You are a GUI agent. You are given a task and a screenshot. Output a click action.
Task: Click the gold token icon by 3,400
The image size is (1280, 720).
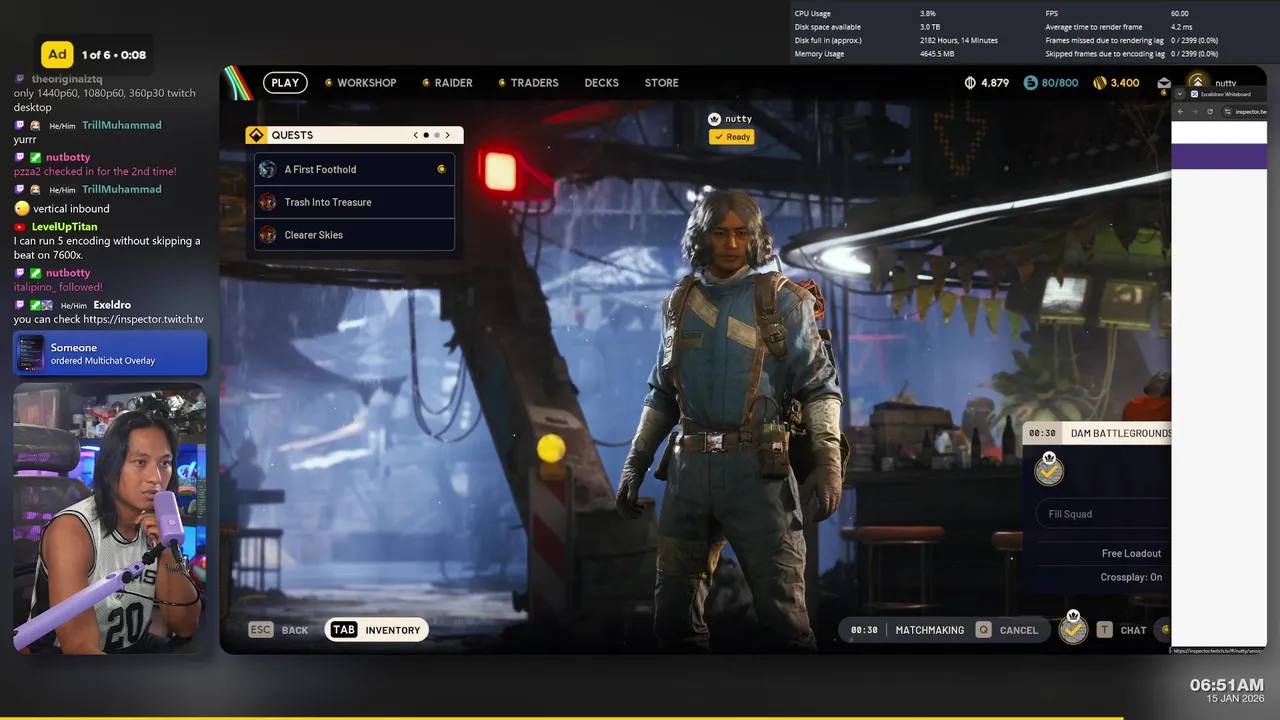pos(1100,83)
